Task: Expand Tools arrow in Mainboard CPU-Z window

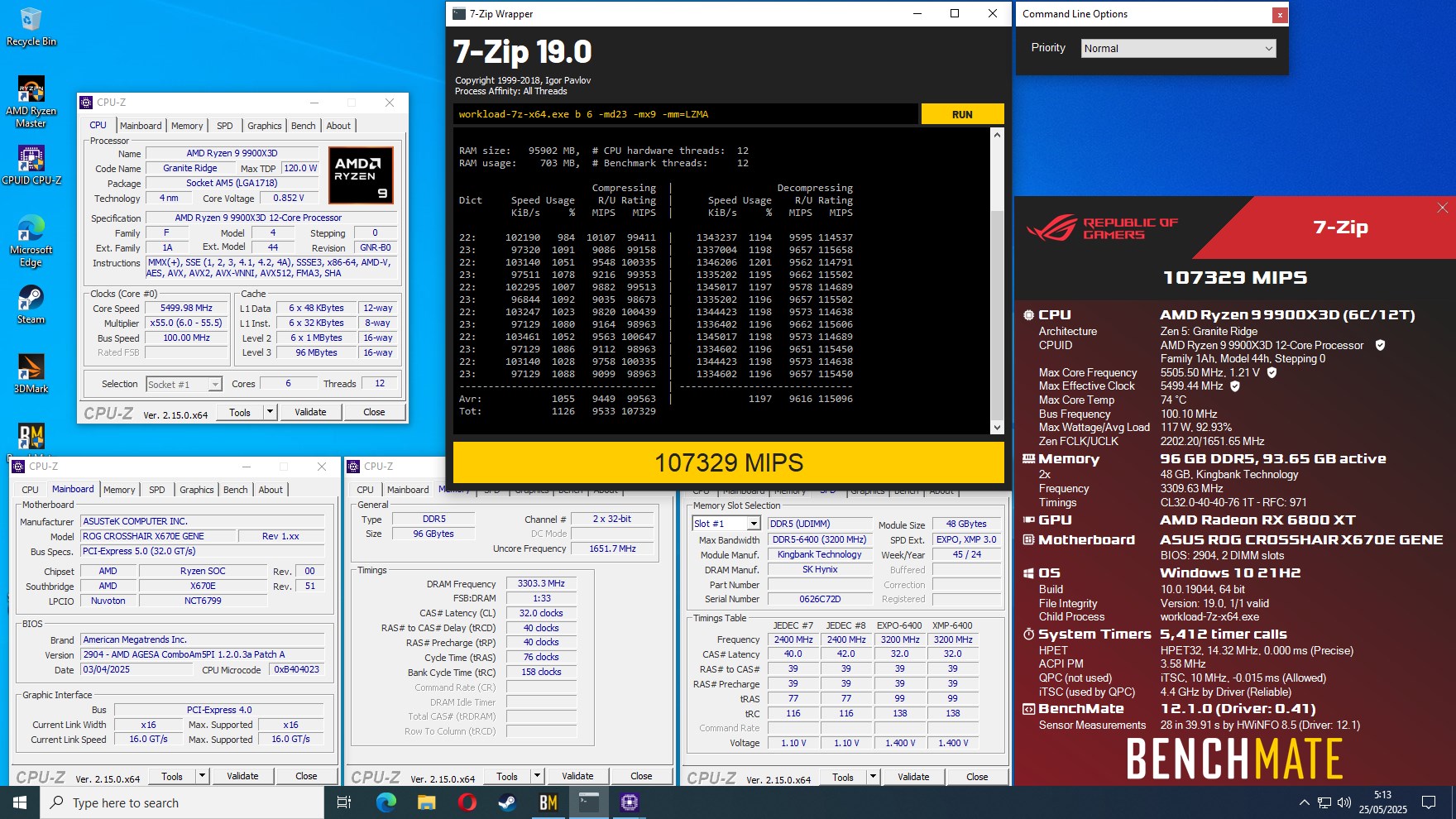Action: (x=202, y=776)
